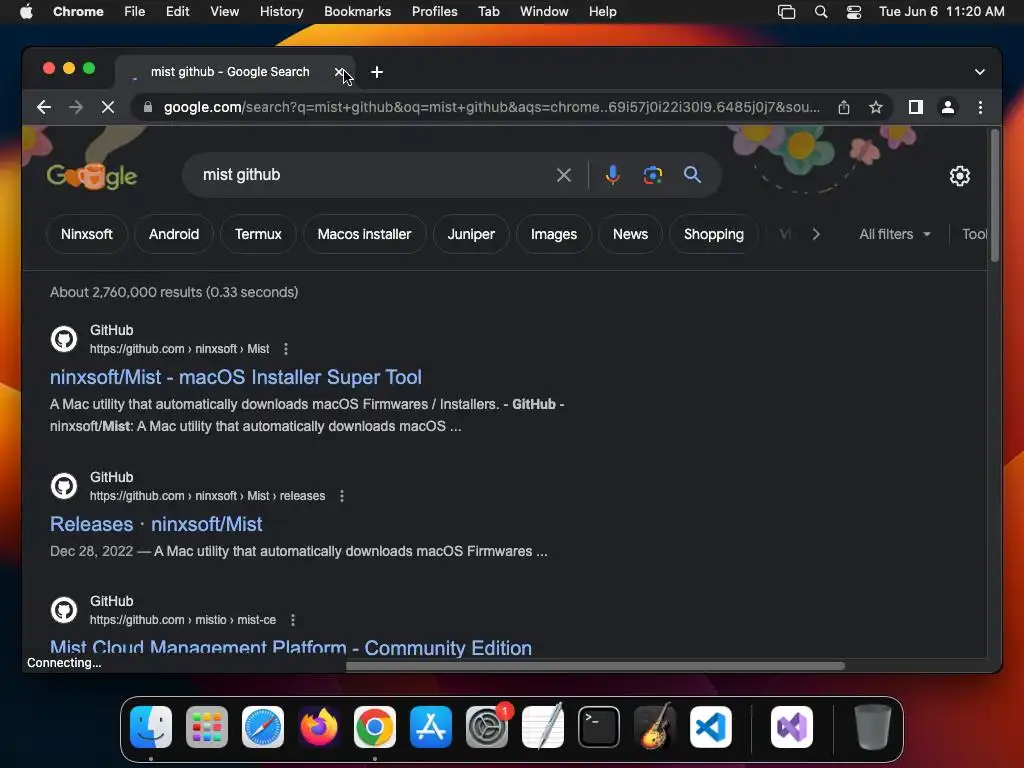Open more options for mist-ce result
The height and width of the screenshot is (768, 1024).
293,620
